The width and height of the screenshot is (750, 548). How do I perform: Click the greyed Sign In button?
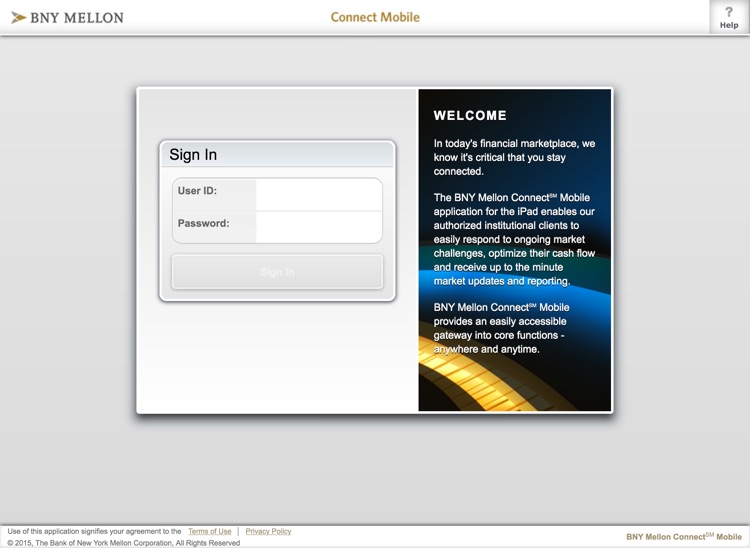[x=277, y=272]
